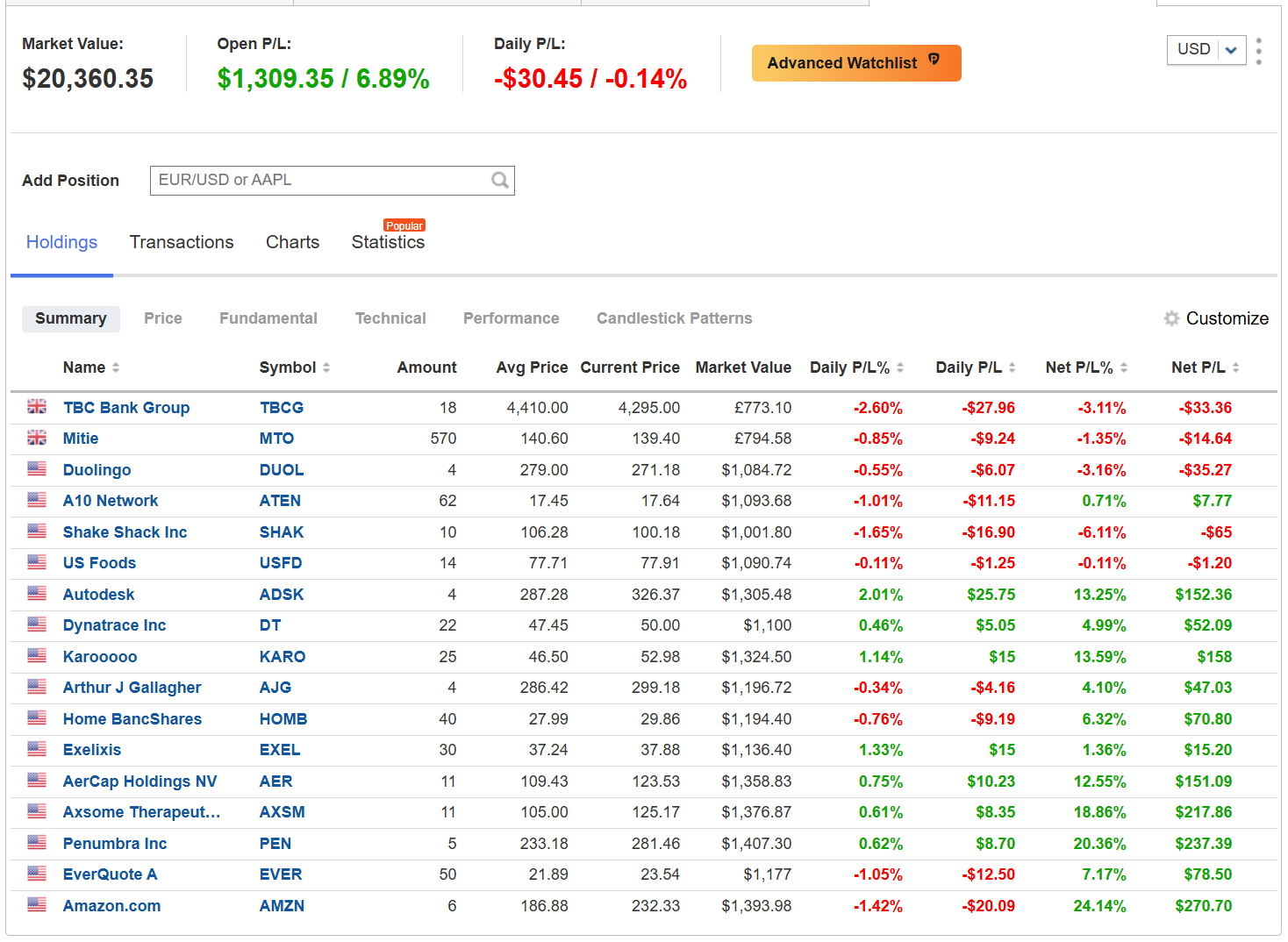Click the AXSM symbol
Viewport: 1288px width, 942px height.
click(283, 812)
